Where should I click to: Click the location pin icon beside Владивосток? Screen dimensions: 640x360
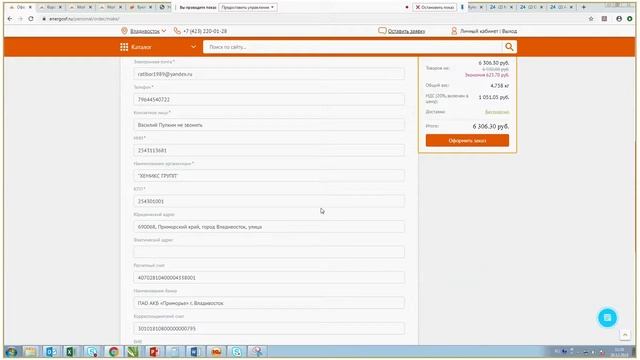pos(124,31)
